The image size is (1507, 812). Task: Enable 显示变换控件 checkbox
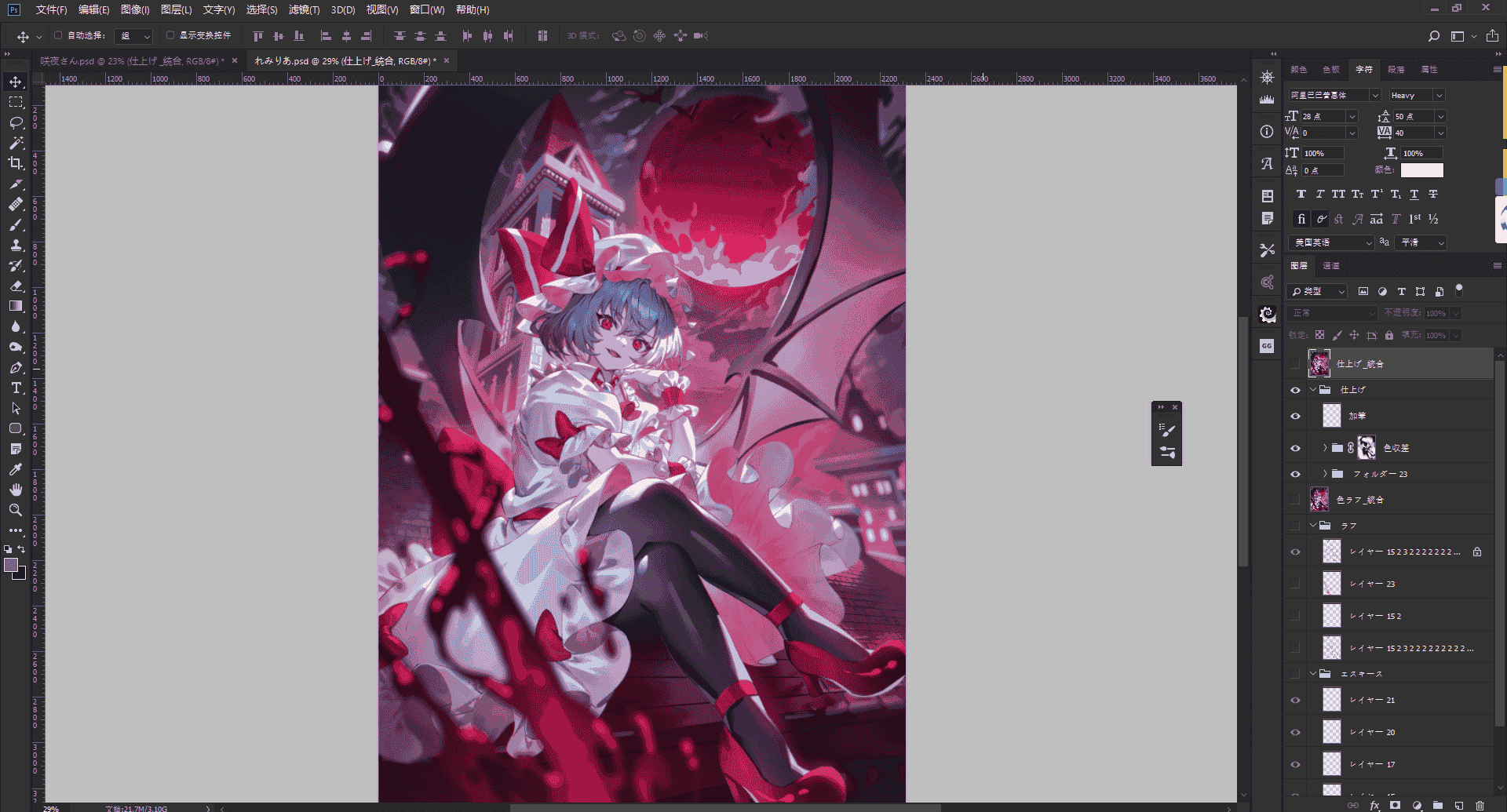pos(170,35)
